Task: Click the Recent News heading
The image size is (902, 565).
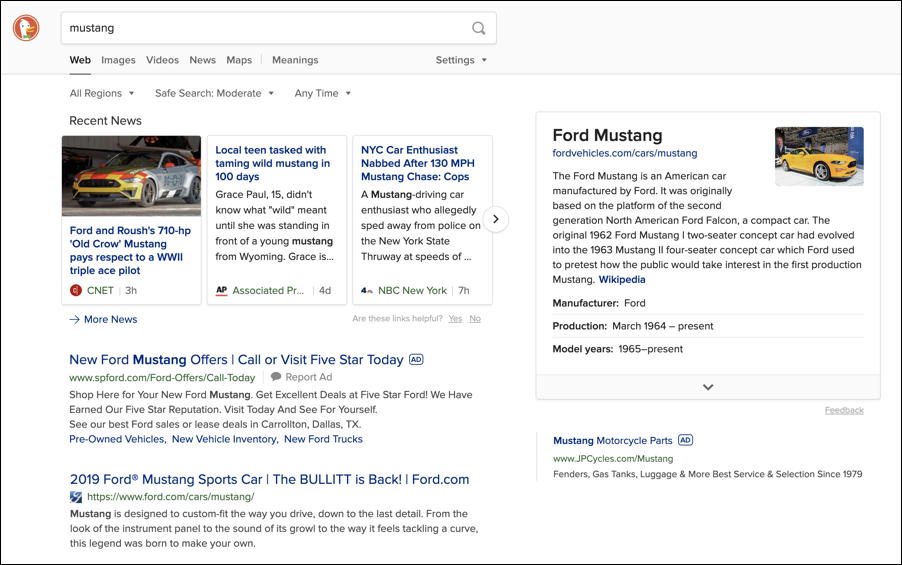Action: (x=105, y=121)
